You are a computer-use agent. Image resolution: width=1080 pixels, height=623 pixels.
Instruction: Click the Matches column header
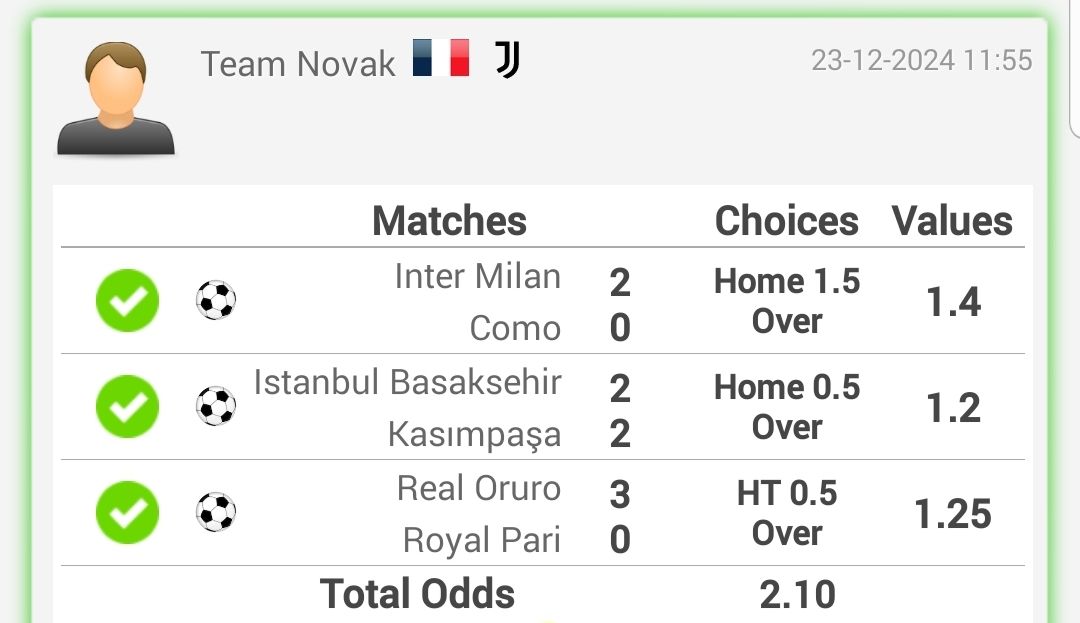449,221
